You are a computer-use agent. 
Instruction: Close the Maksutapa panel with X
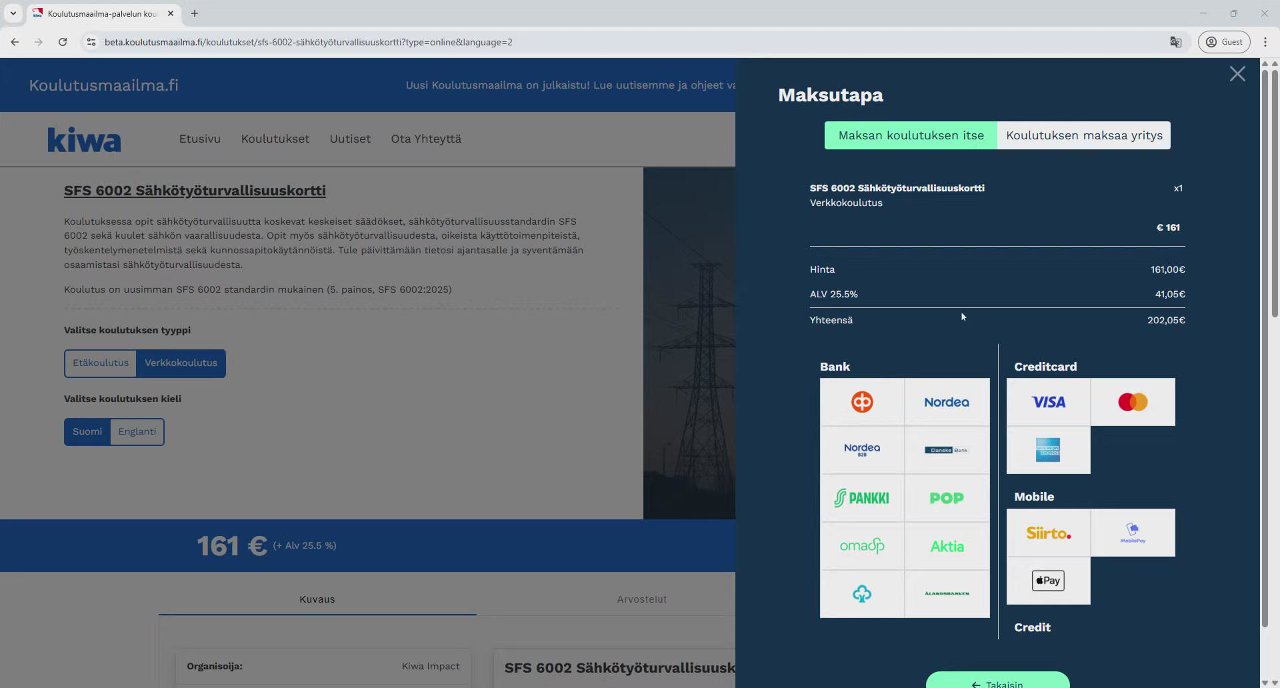coord(1237,74)
